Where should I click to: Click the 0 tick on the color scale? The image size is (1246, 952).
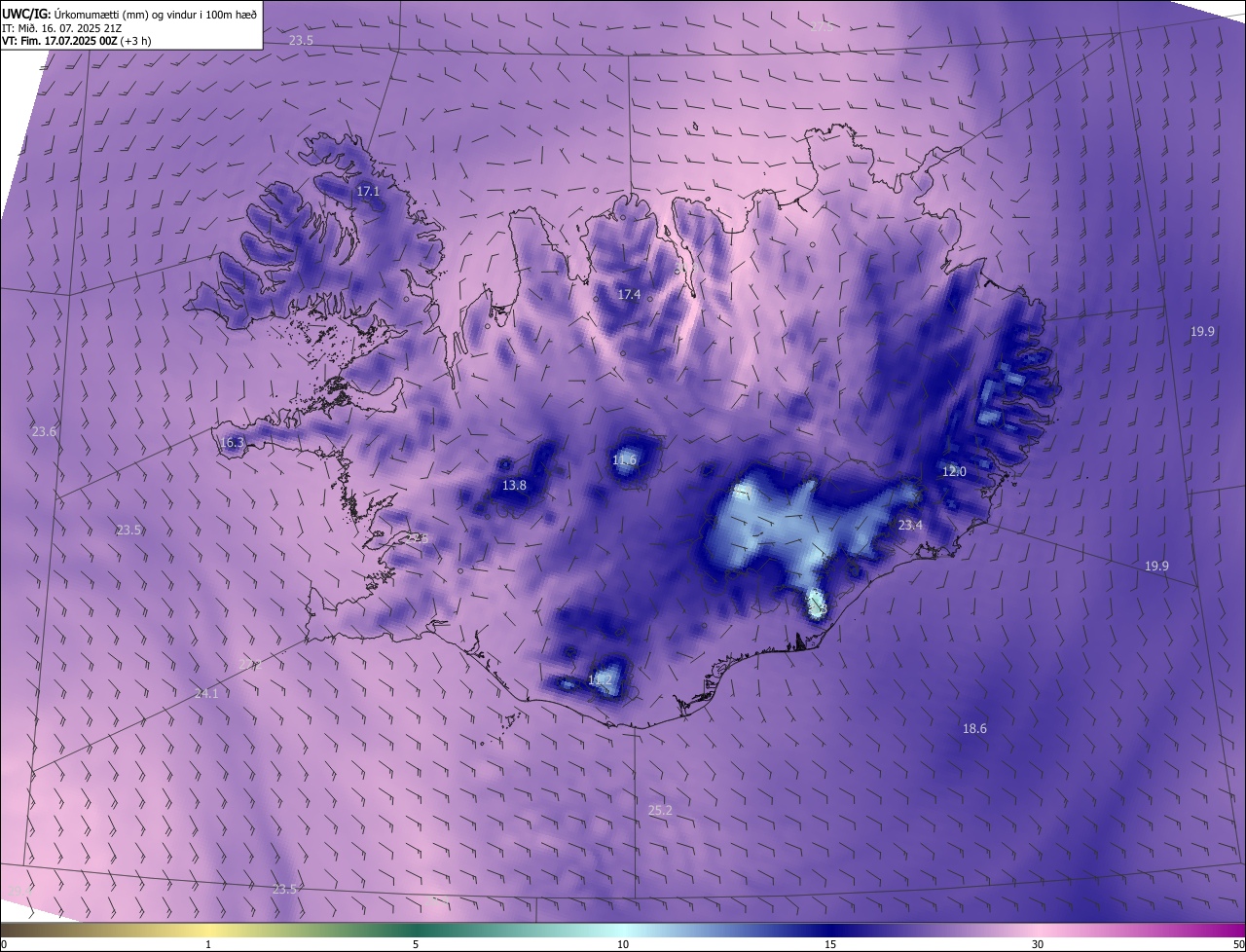click(x=4, y=944)
